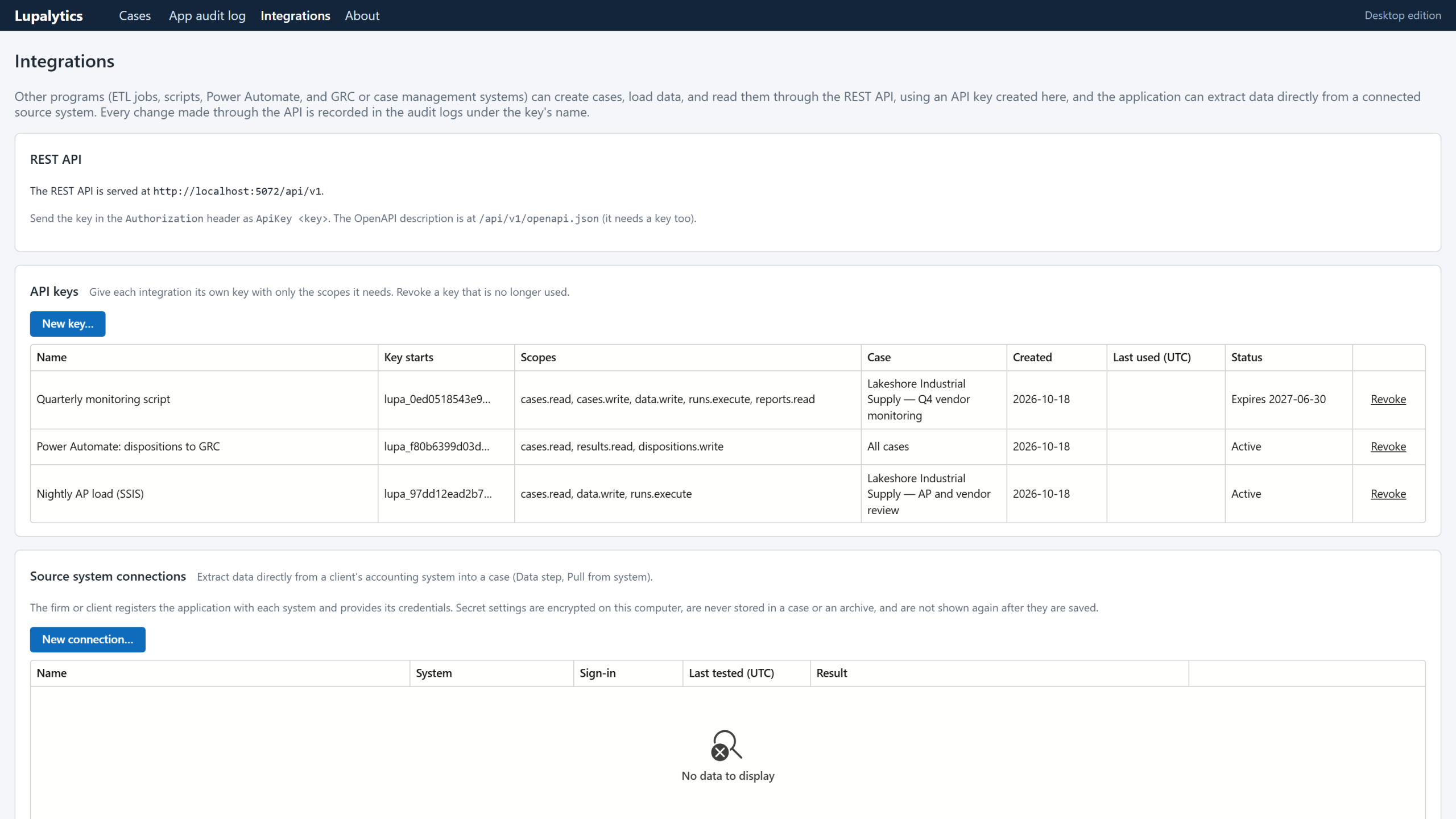Click the API keys Name column header

(204, 357)
